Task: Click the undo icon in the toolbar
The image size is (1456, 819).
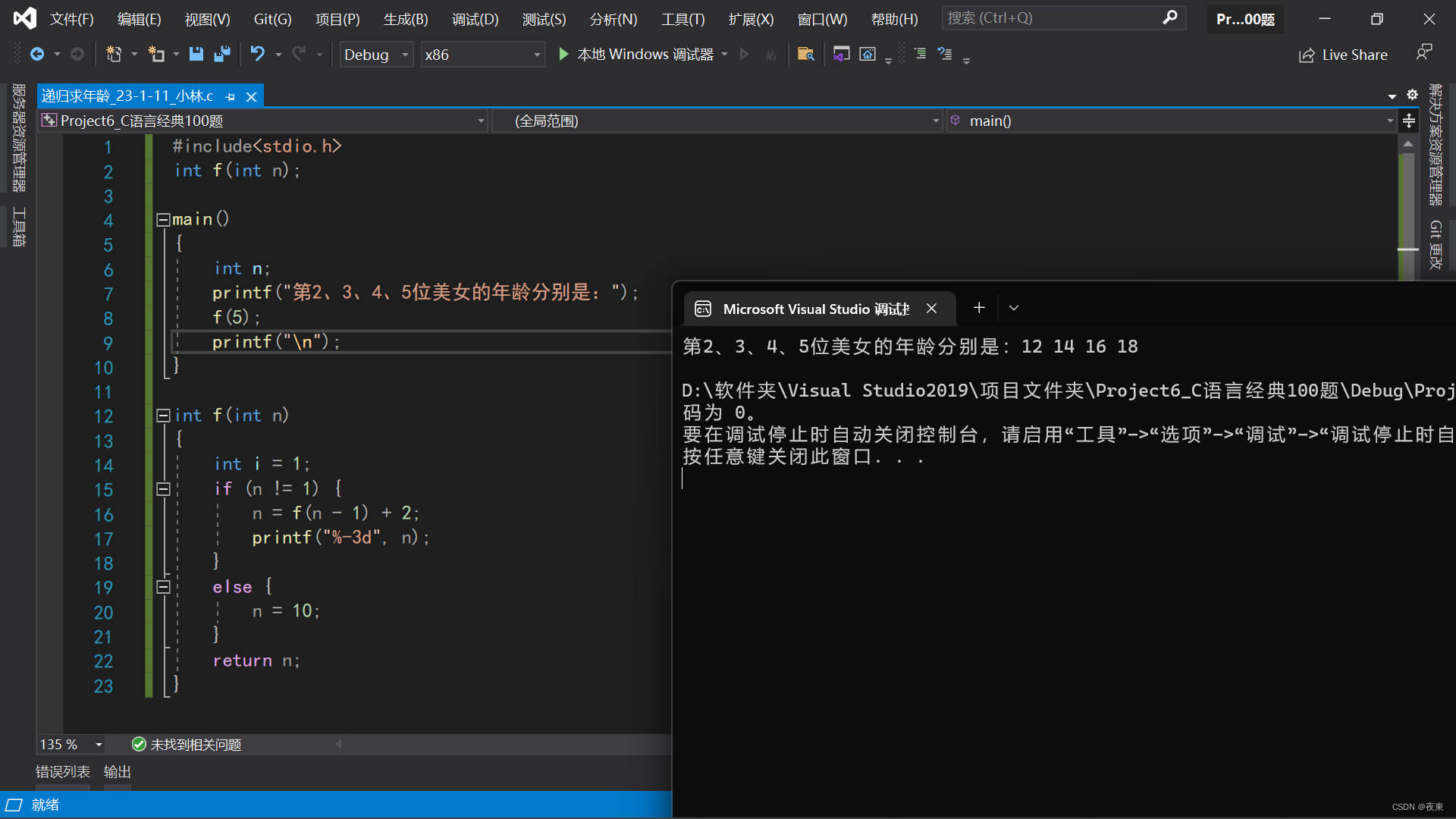Action: [258, 54]
